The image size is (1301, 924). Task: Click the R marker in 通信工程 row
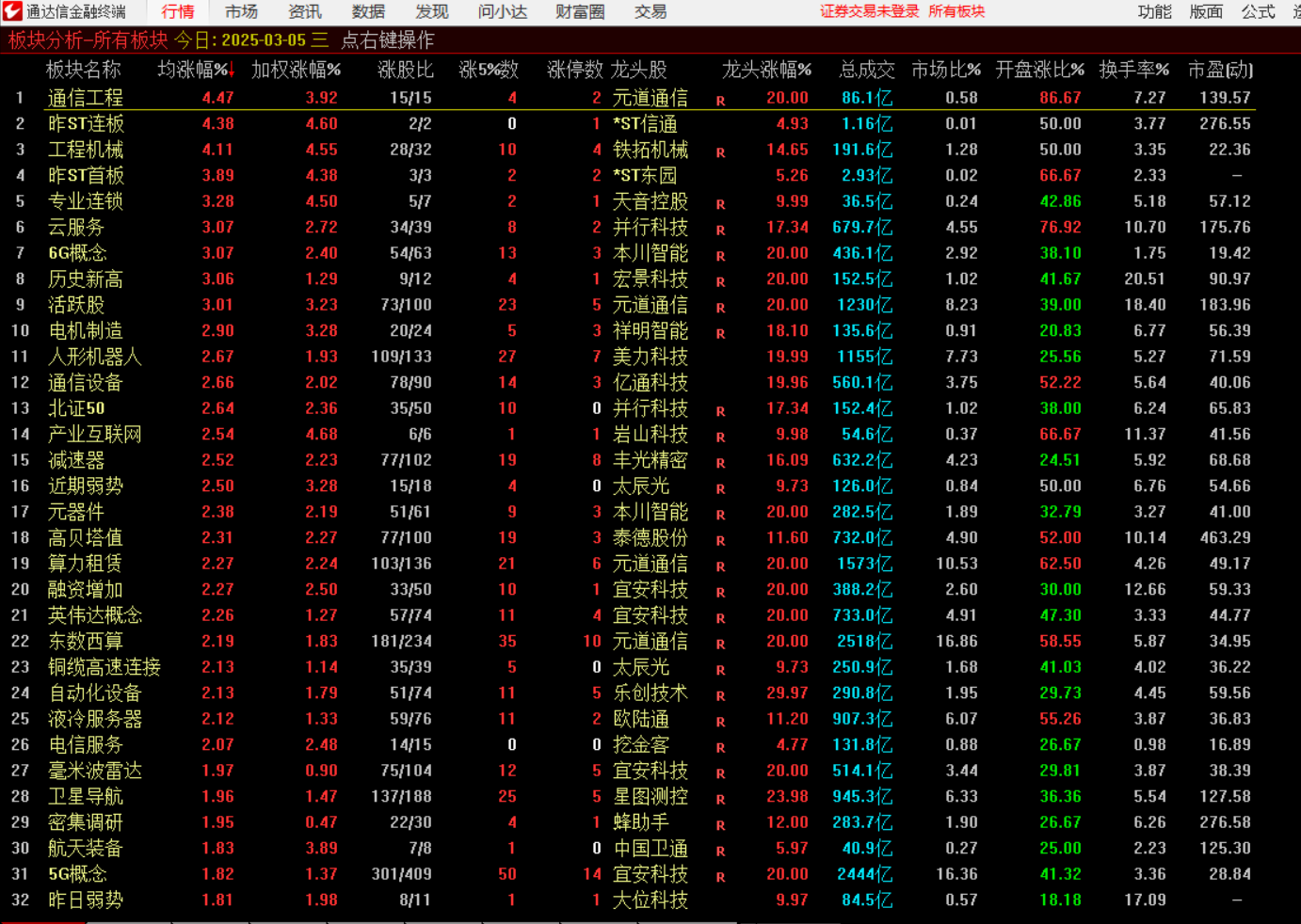coord(720,101)
